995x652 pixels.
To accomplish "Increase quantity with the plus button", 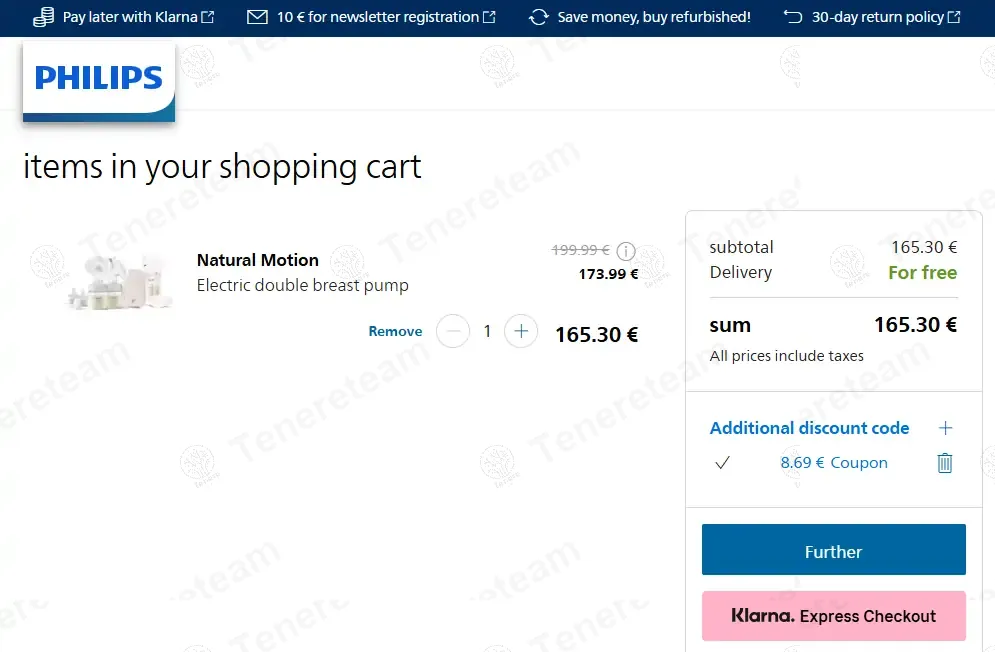I will (521, 331).
